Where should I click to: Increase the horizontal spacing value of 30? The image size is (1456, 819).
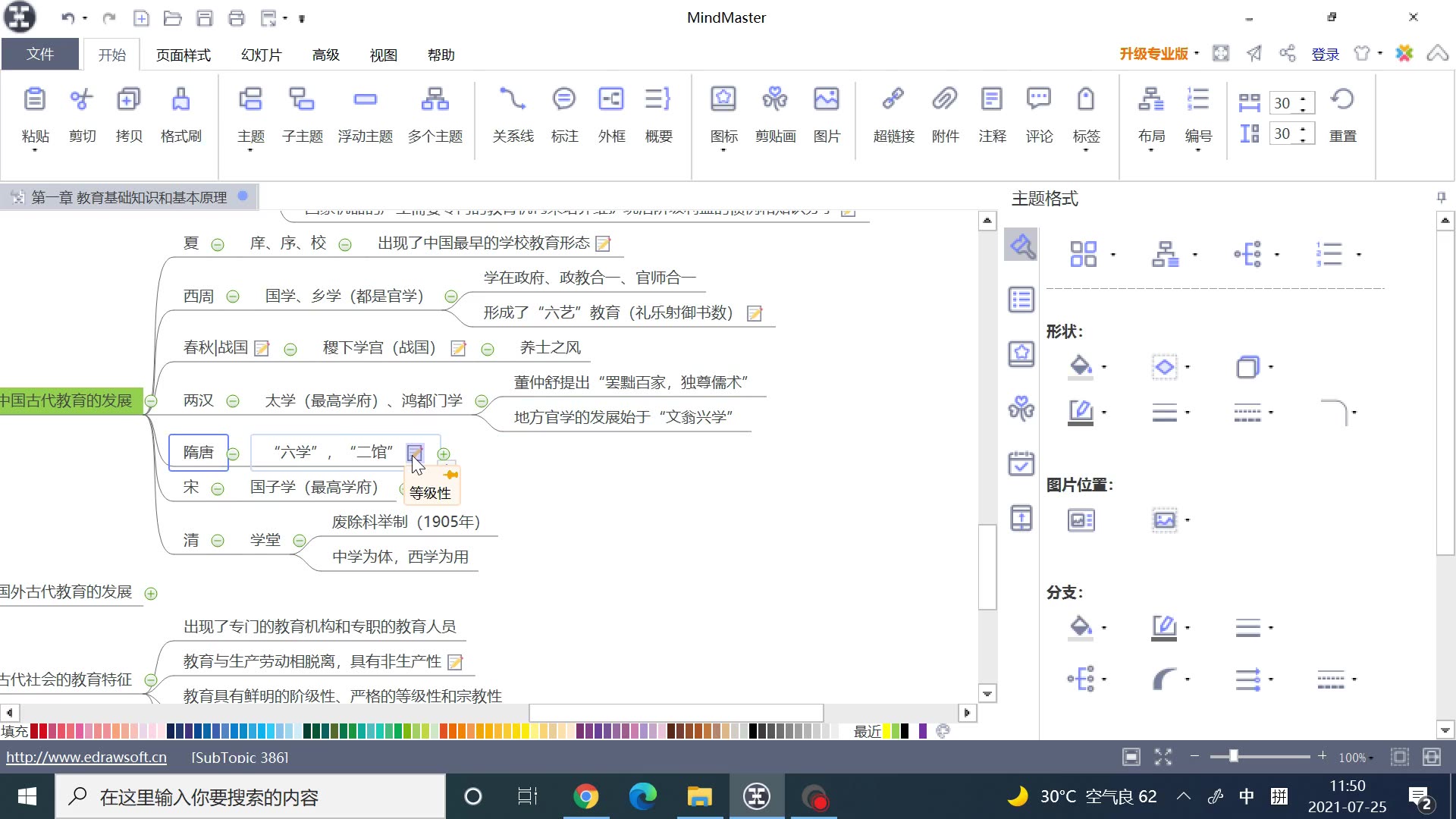pyautogui.click(x=1303, y=98)
